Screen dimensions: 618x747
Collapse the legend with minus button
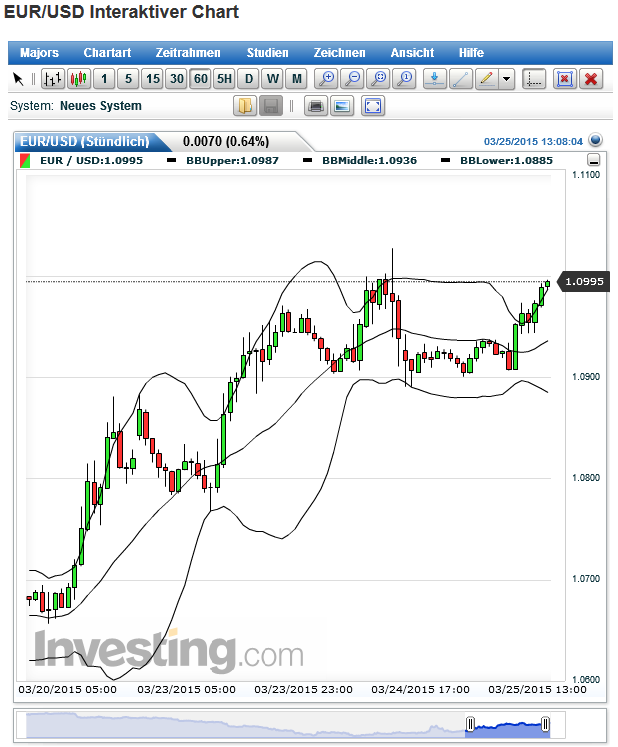point(594,160)
